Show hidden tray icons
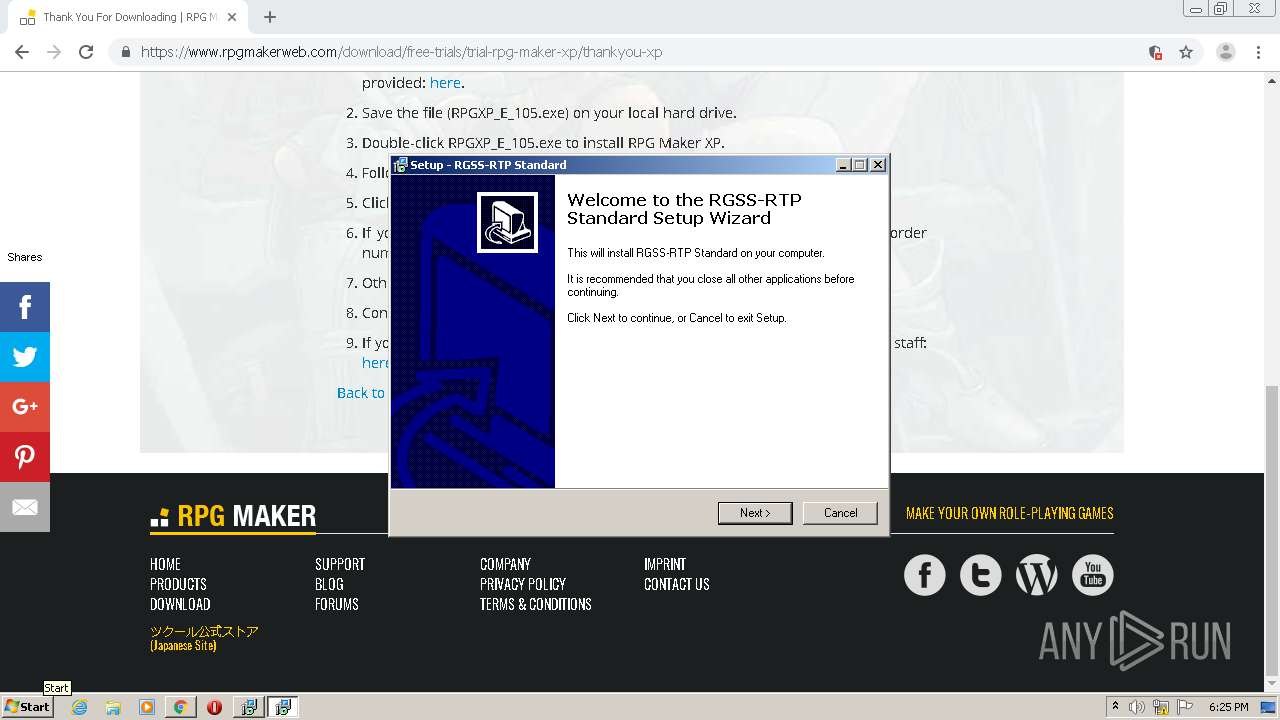 click(1115, 707)
